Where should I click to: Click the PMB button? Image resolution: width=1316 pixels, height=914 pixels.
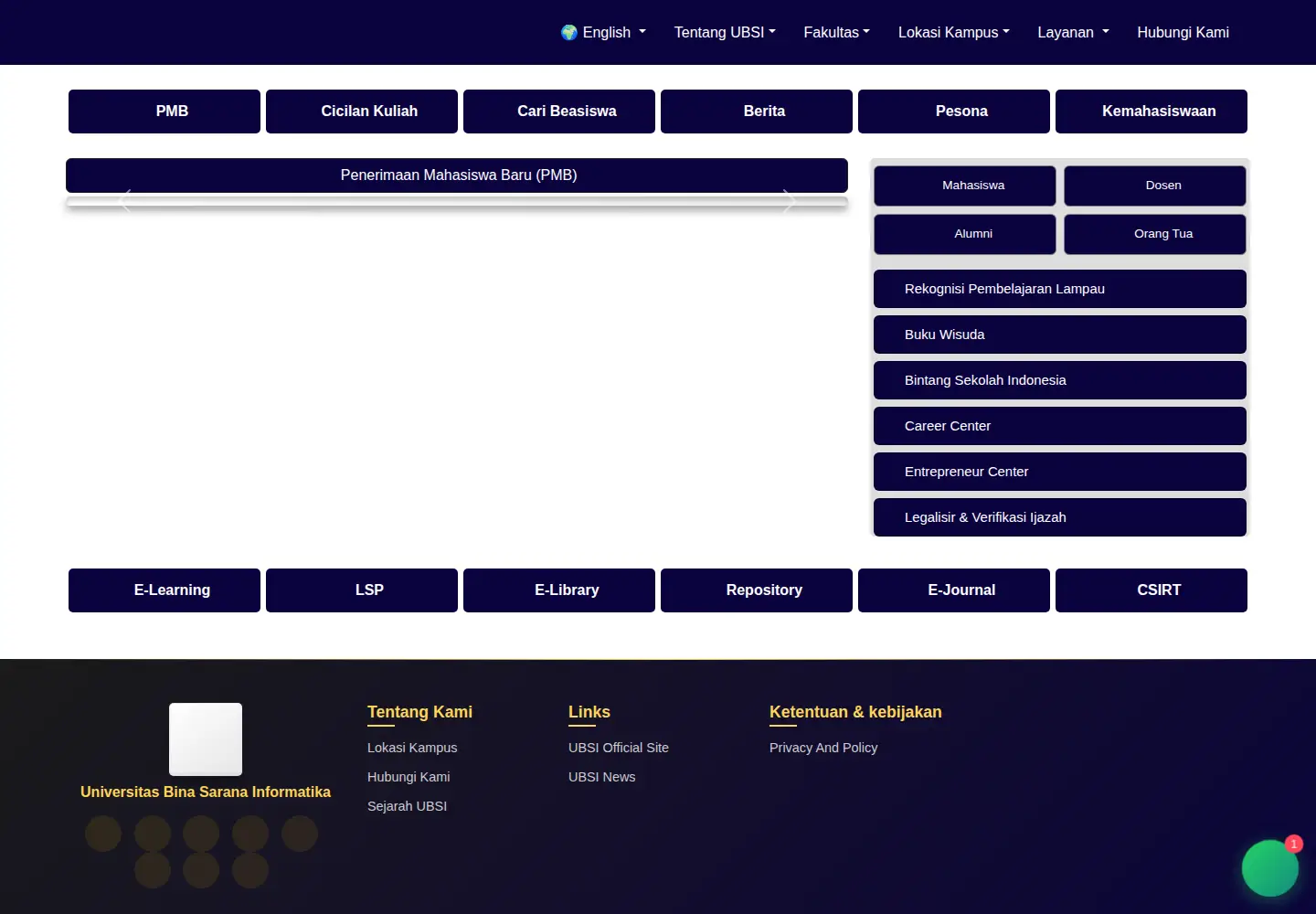click(164, 112)
